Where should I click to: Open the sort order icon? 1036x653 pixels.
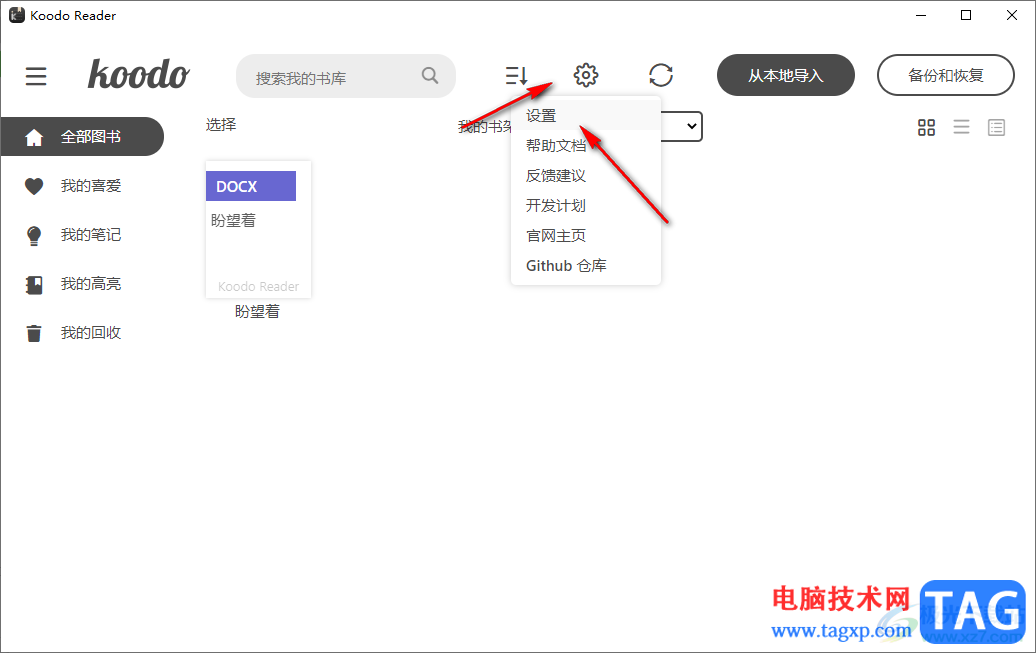(x=516, y=75)
